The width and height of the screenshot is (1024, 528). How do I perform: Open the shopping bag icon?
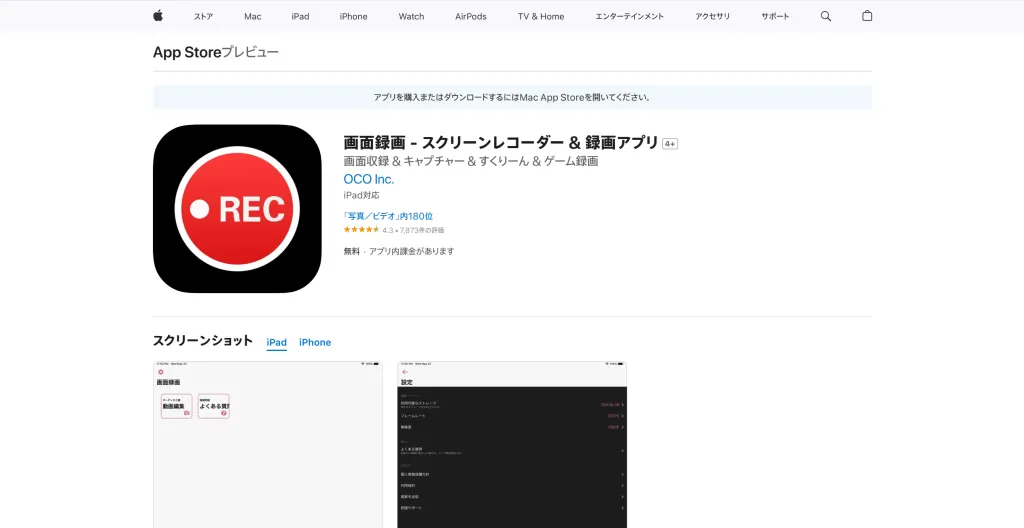click(867, 16)
